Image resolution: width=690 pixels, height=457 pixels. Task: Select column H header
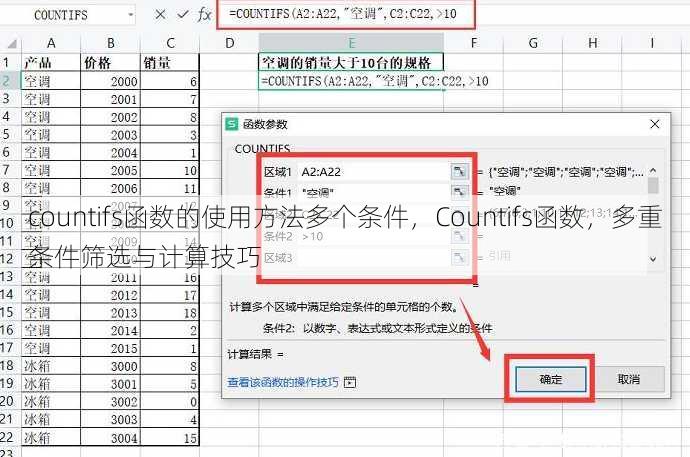[x=592, y=43]
